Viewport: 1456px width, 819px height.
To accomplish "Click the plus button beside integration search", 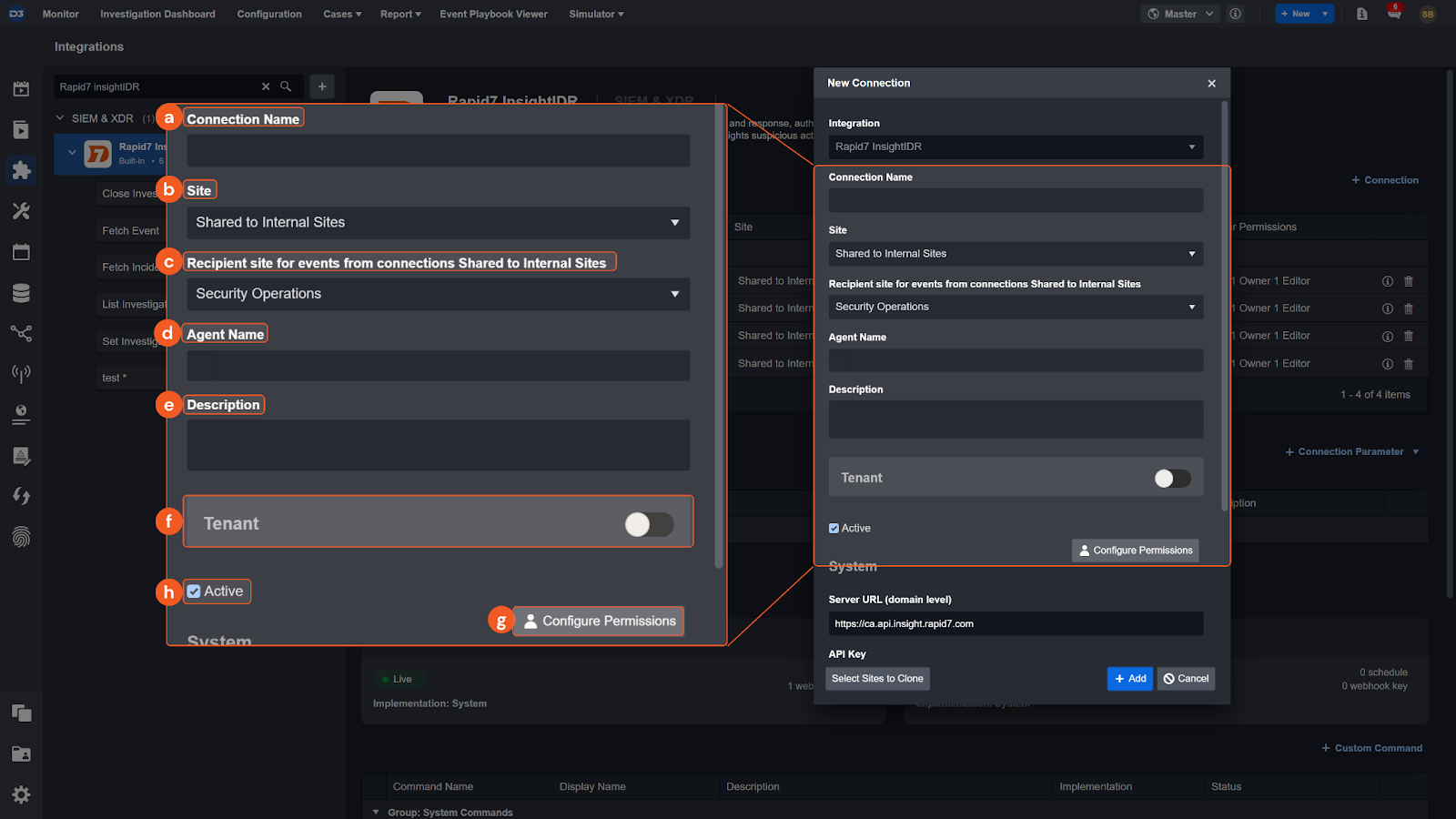I will click(x=322, y=86).
